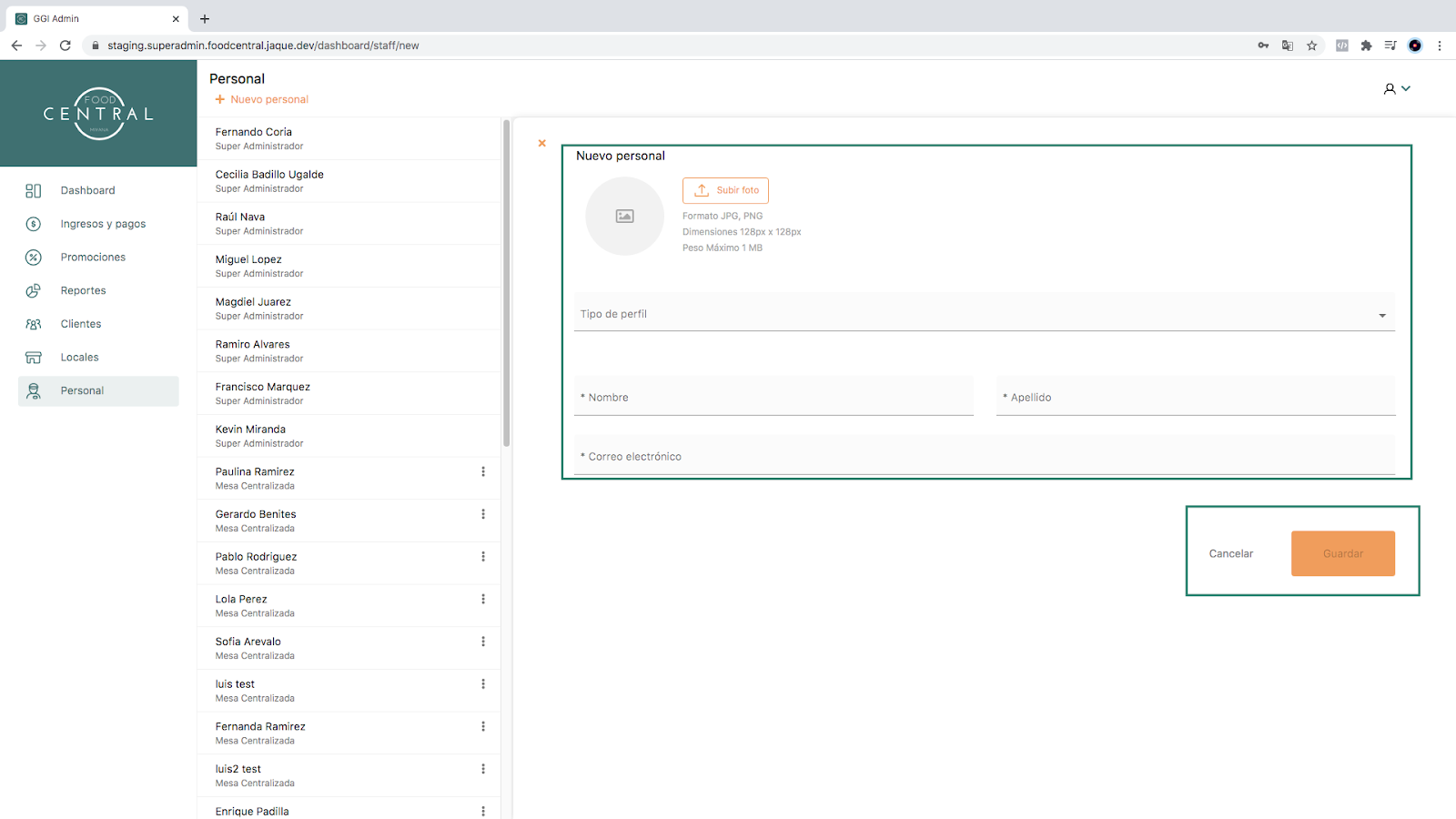Open options menu for luis2 test

click(x=483, y=769)
